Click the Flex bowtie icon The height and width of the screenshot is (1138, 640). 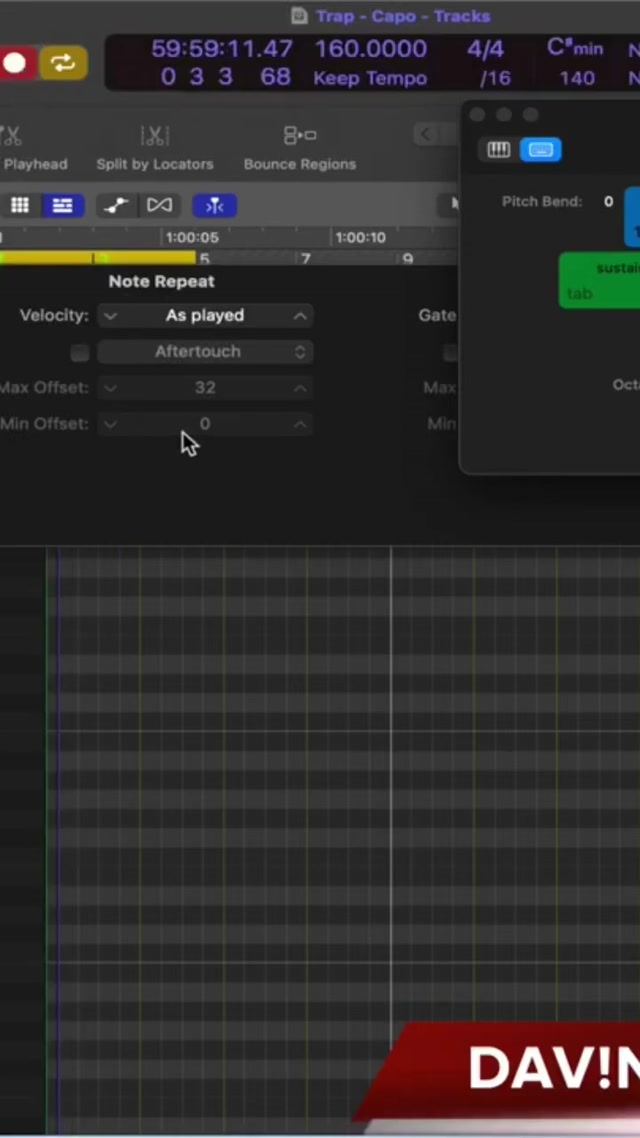tap(159, 205)
